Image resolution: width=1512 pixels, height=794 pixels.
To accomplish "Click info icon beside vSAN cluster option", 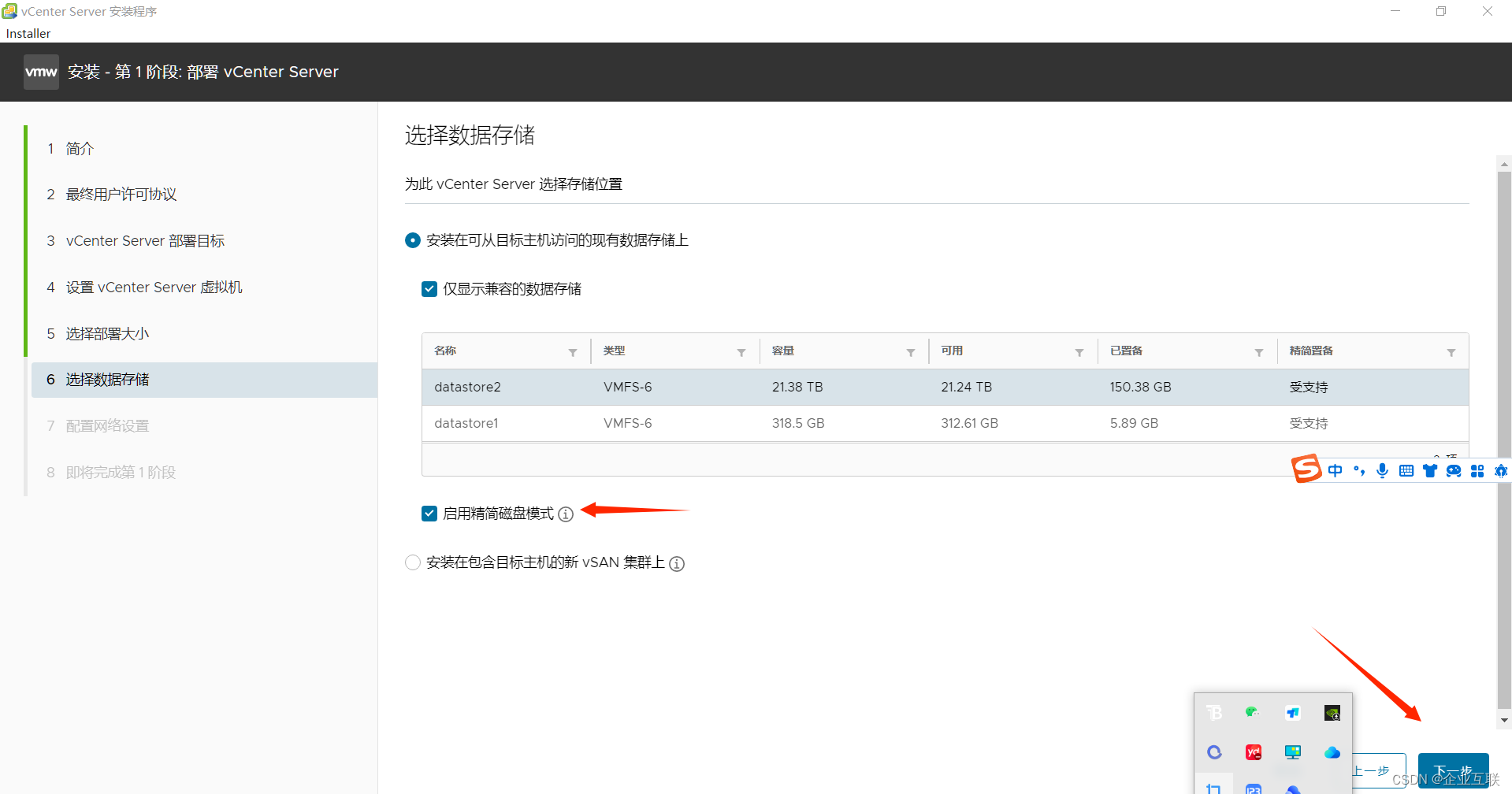I will click(x=677, y=563).
